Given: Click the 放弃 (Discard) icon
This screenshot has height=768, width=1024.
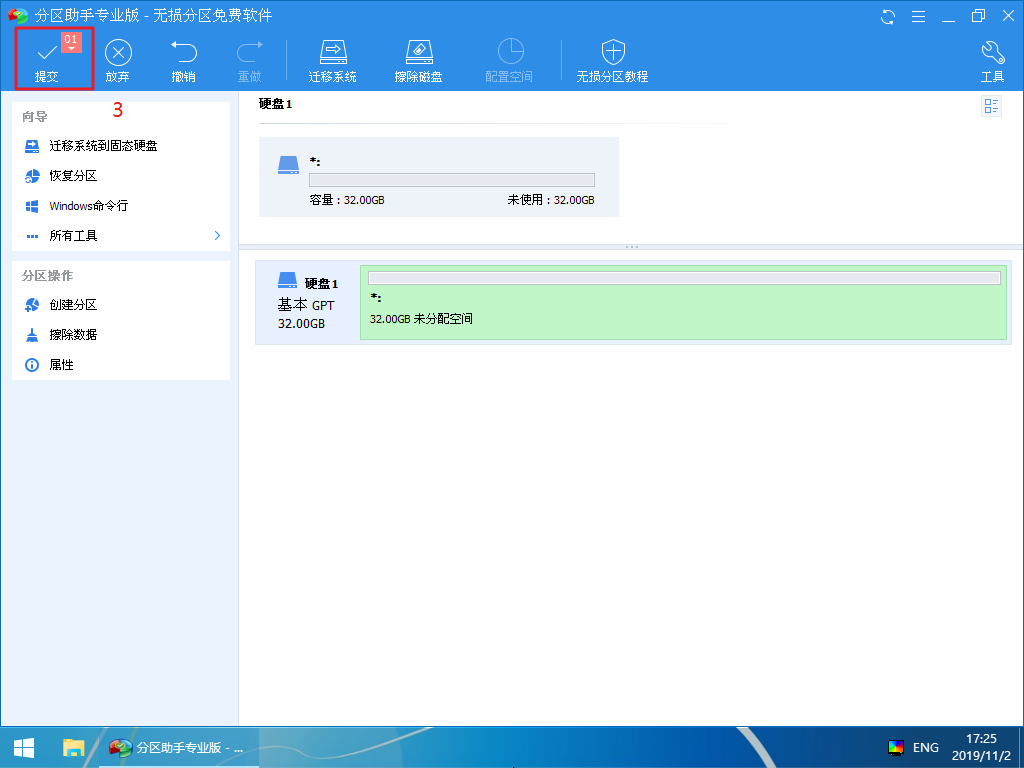Looking at the screenshot, I should (x=118, y=53).
